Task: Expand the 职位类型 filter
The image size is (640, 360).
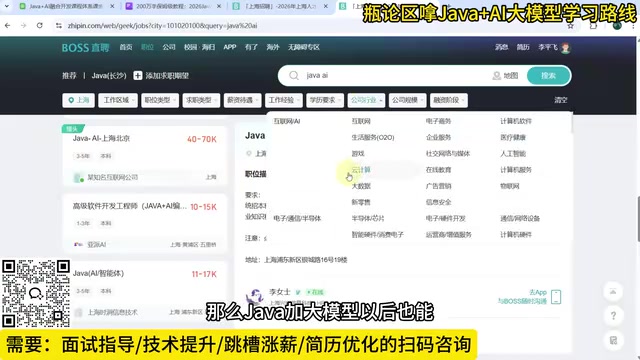Action: [x=160, y=100]
